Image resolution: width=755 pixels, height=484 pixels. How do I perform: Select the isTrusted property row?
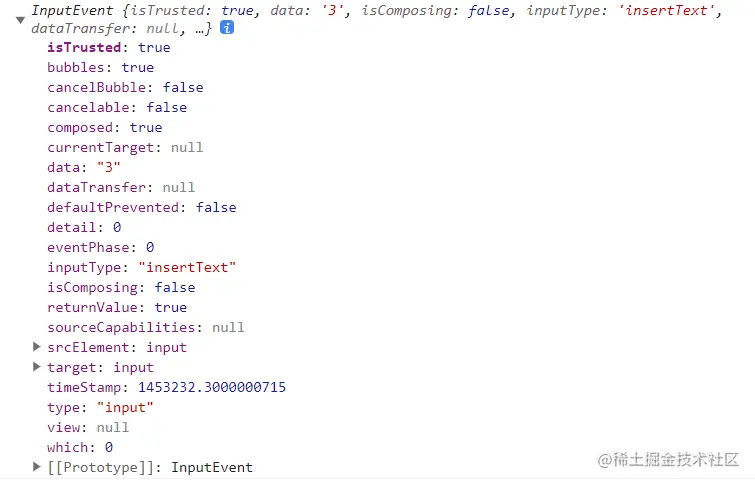(109, 48)
